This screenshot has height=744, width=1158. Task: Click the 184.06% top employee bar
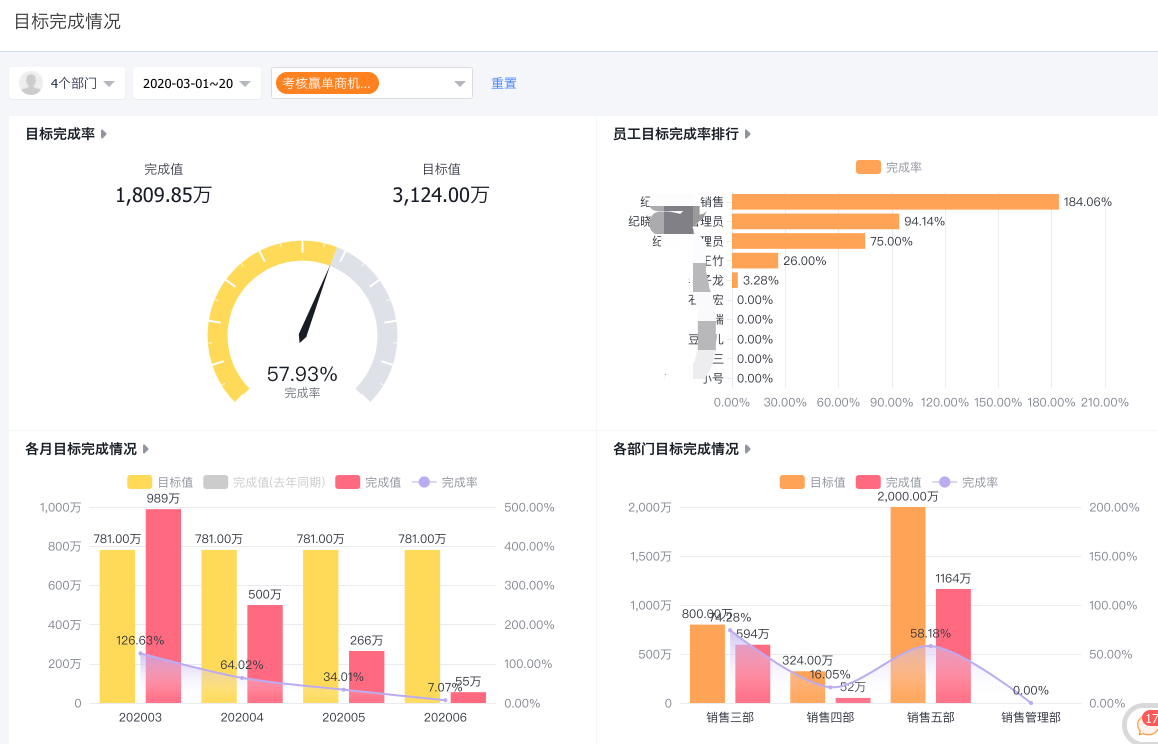895,202
